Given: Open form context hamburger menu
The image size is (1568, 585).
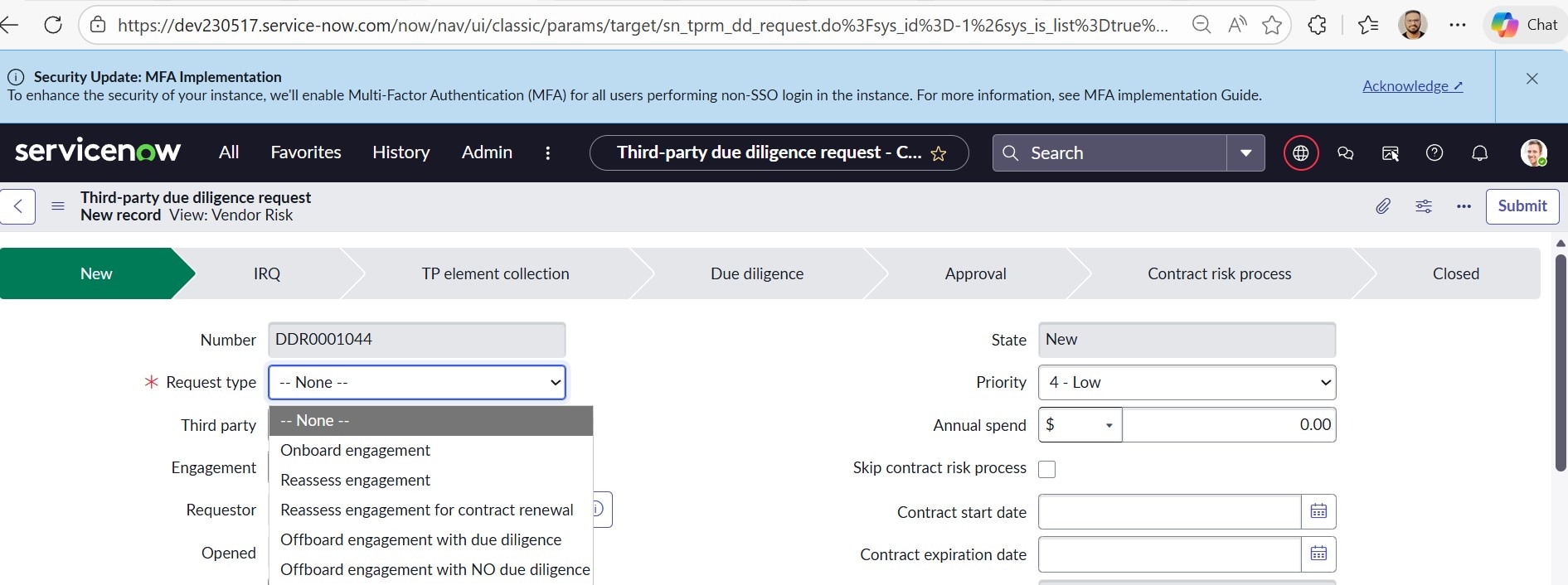Looking at the screenshot, I should (58, 206).
